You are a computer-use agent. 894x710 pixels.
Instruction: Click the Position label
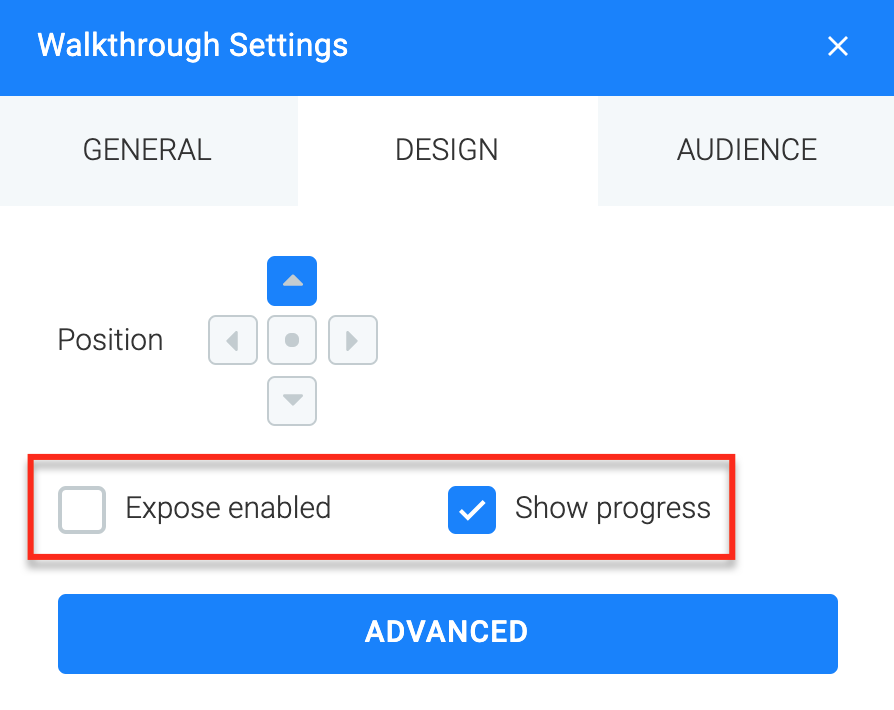[x=111, y=340]
